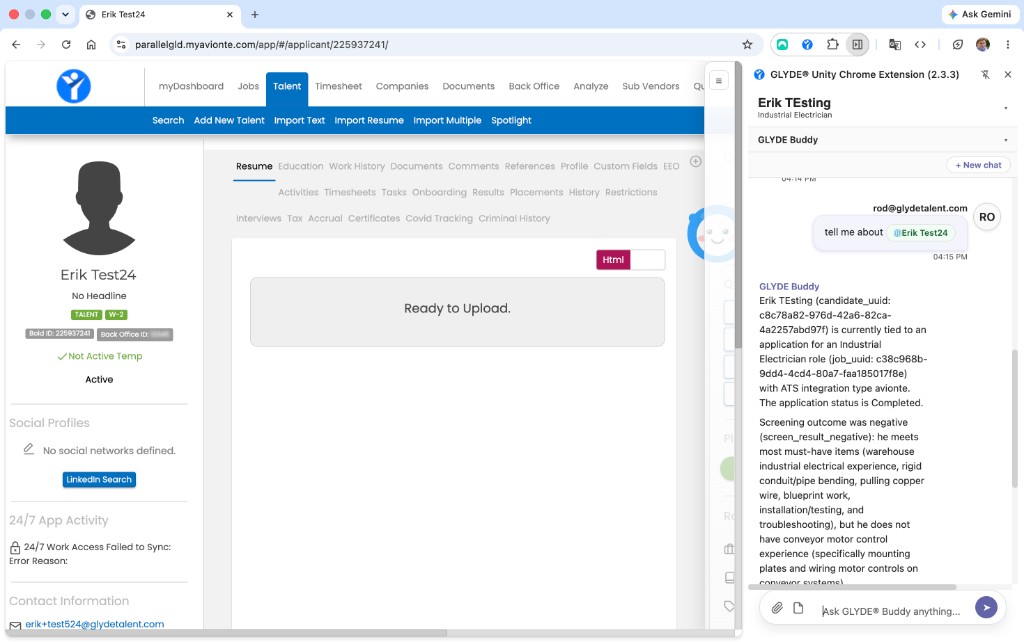Click the browser back arrow
The height and width of the screenshot is (642, 1024).
point(16,44)
